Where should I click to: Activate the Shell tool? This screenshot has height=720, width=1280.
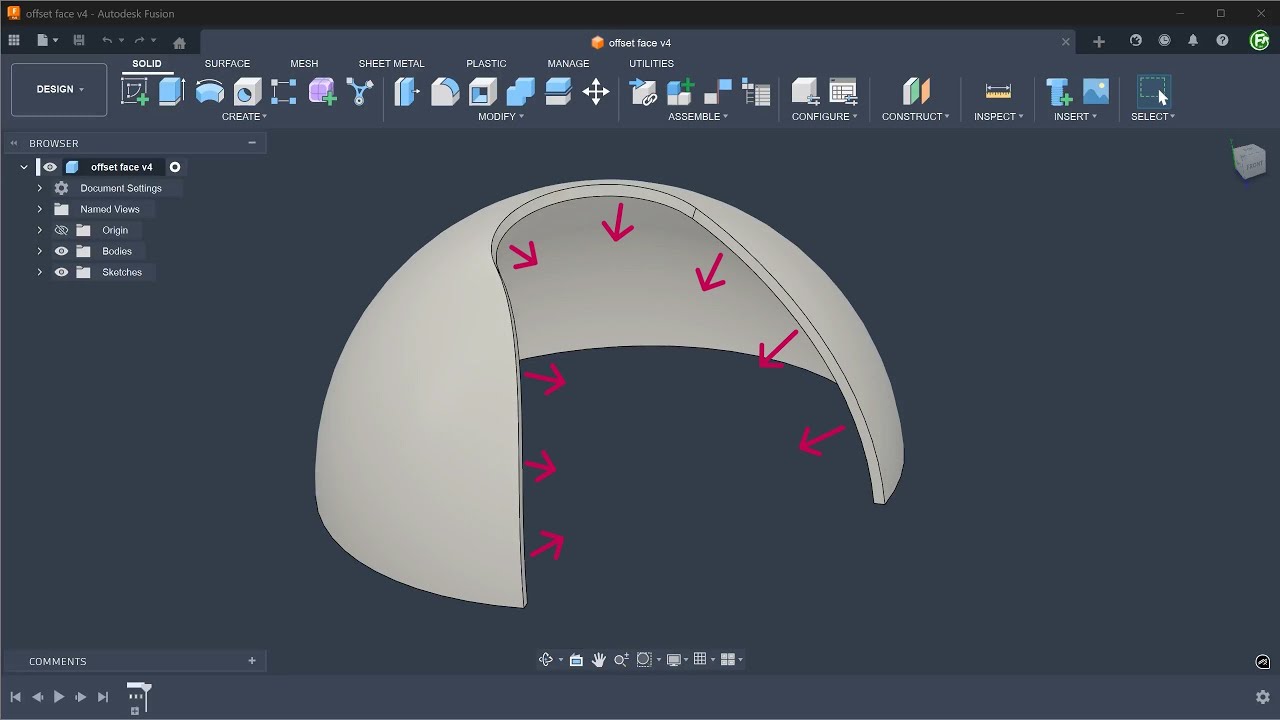pos(483,92)
